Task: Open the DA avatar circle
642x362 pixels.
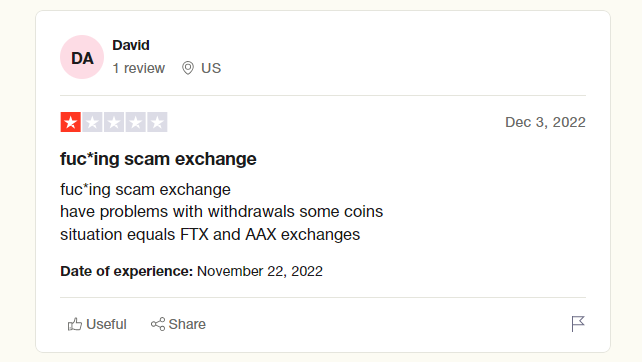Action: click(82, 57)
